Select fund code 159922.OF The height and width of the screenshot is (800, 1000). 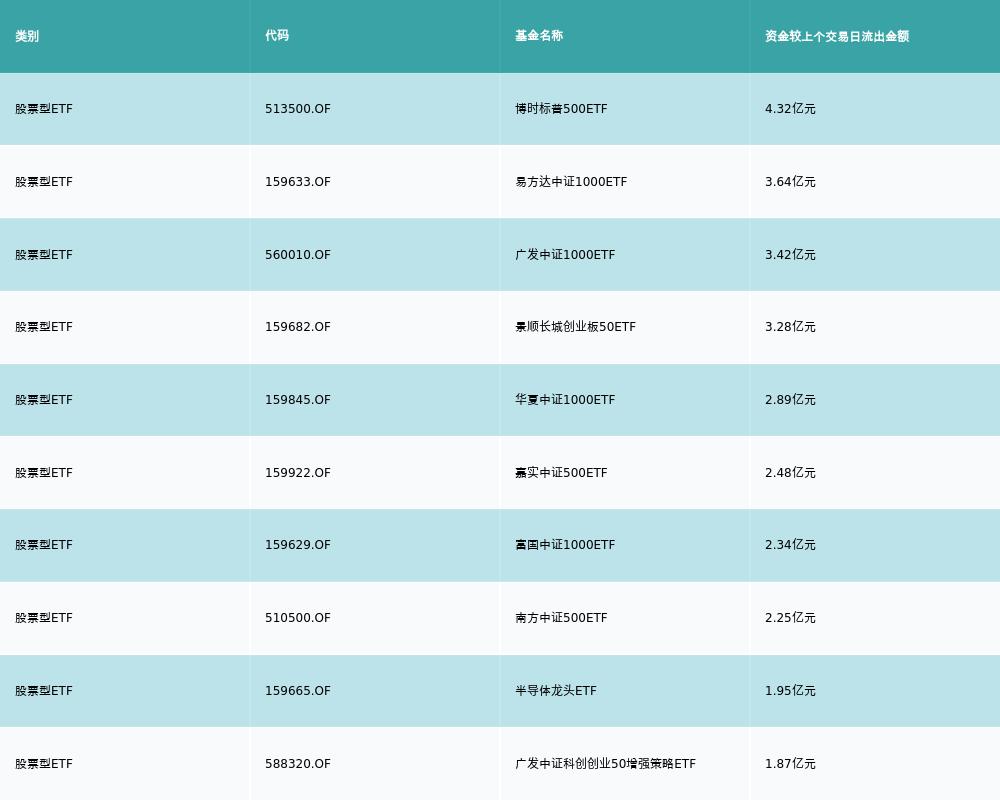(298, 473)
